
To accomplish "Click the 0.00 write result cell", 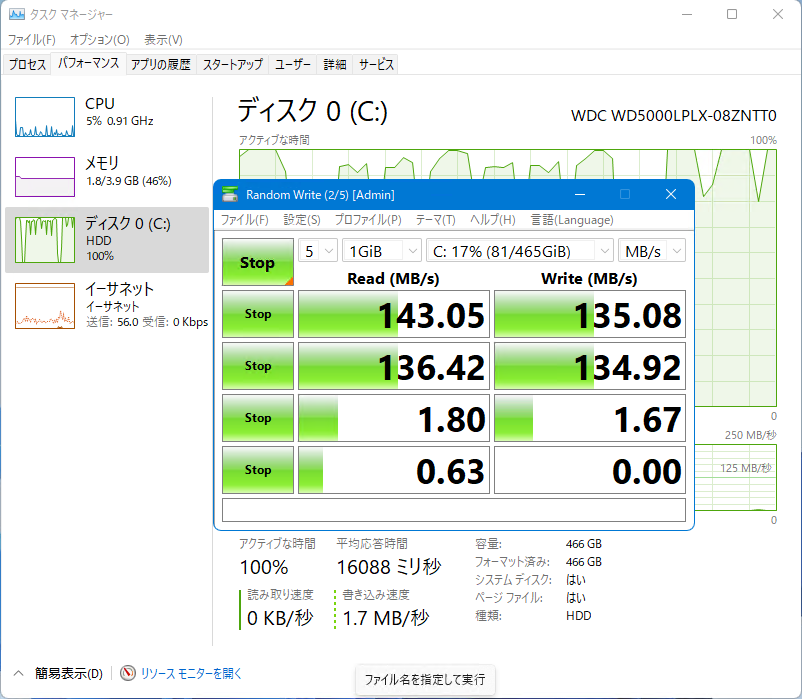I will 590,470.
